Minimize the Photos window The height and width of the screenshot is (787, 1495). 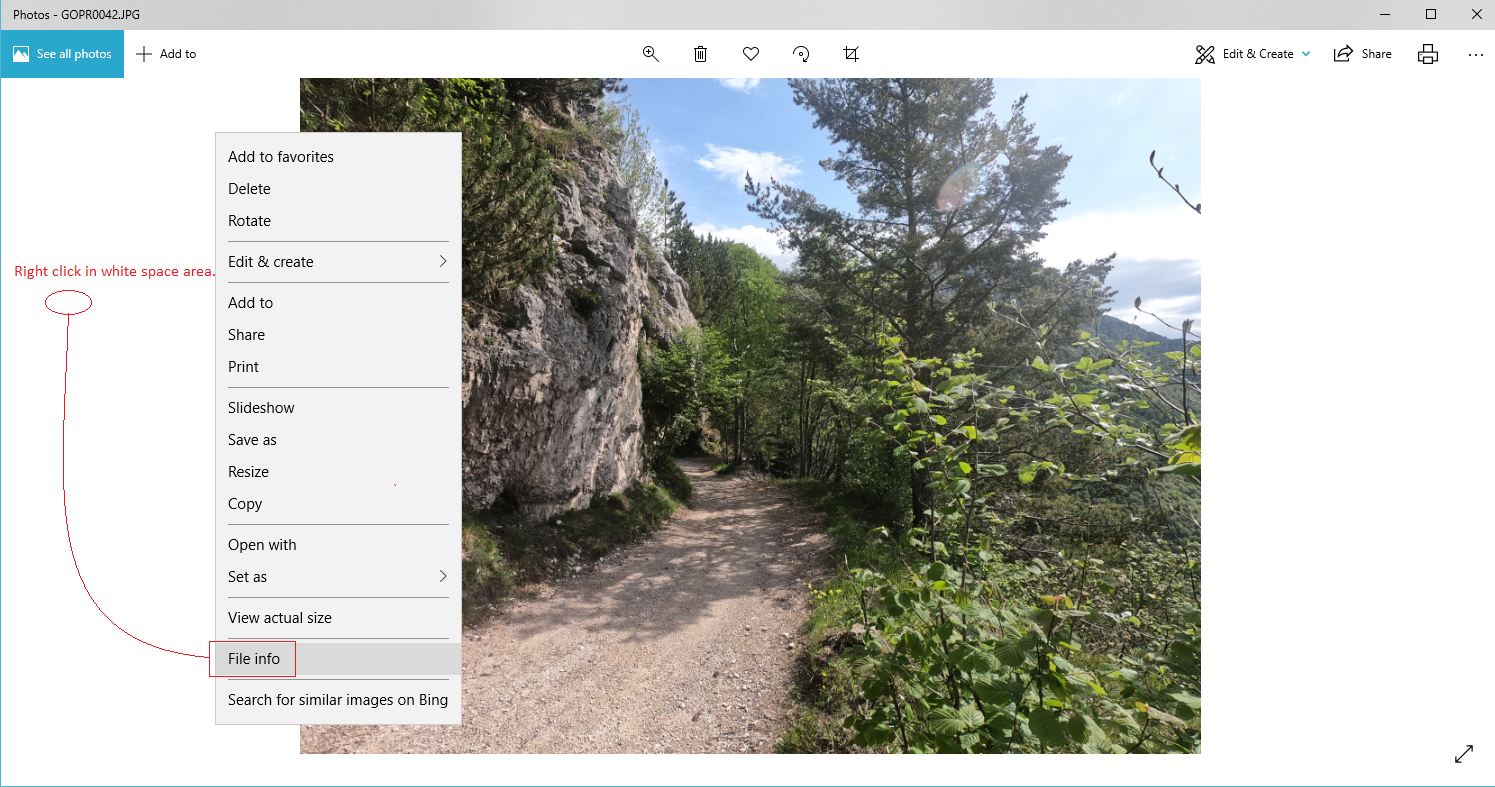1385,14
